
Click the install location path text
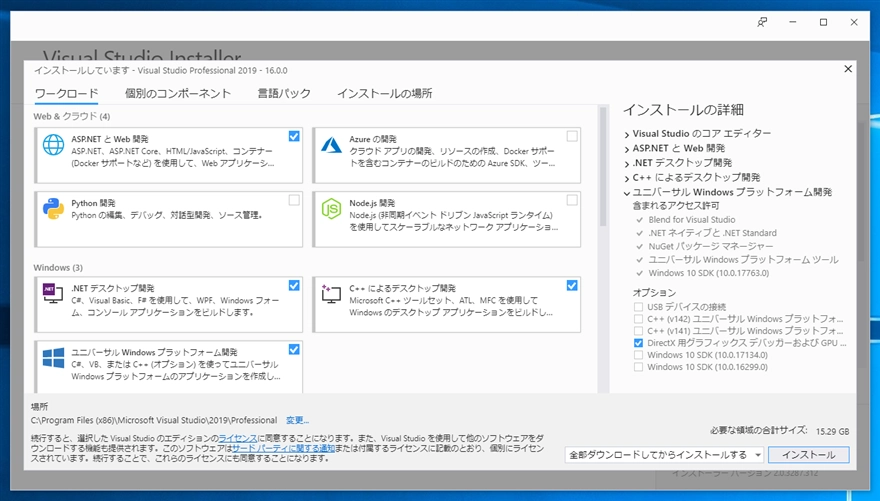[154, 420]
